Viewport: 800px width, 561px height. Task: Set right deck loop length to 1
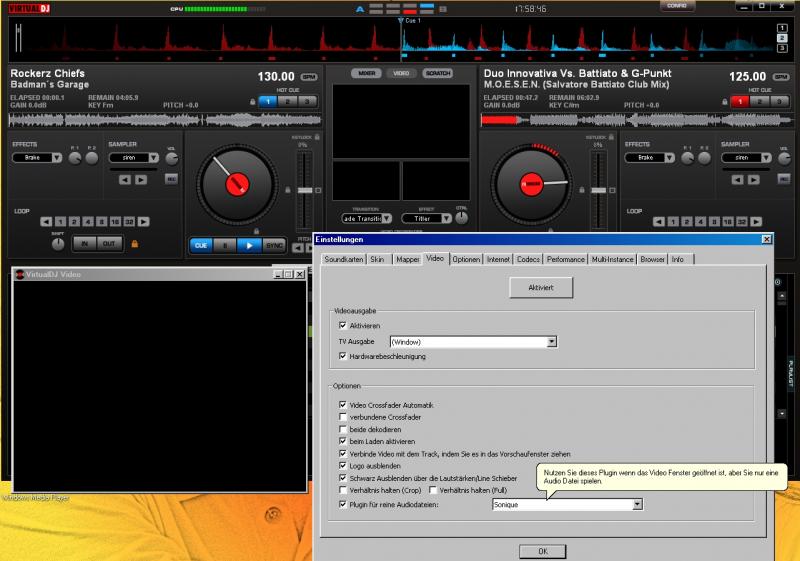[x=673, y=221]
